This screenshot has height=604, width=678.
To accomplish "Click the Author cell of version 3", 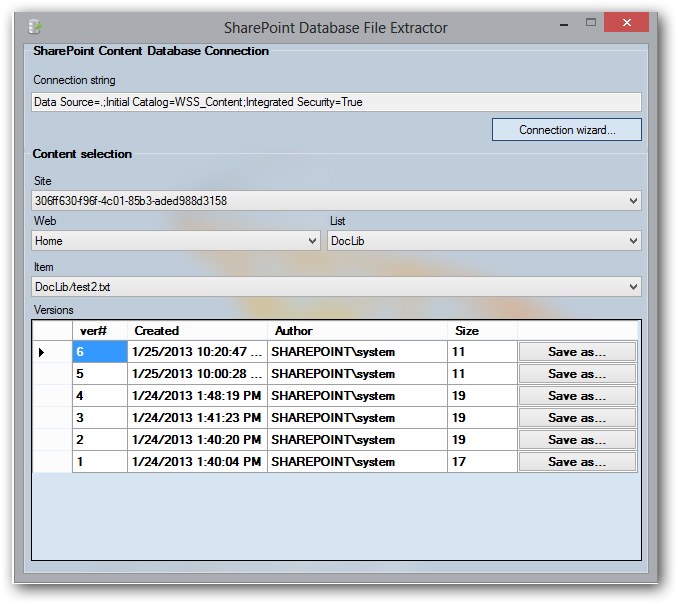I will tap(358, 418).
